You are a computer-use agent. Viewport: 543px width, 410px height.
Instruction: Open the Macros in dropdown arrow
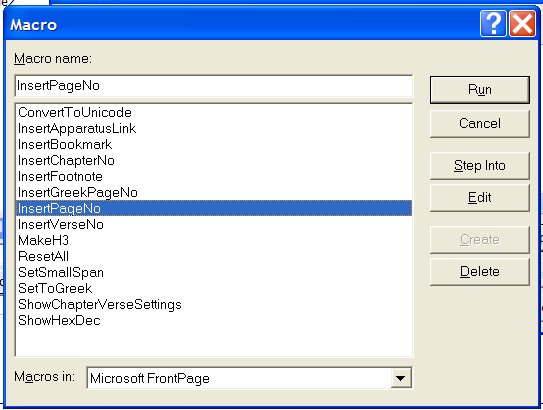point(401,378)
